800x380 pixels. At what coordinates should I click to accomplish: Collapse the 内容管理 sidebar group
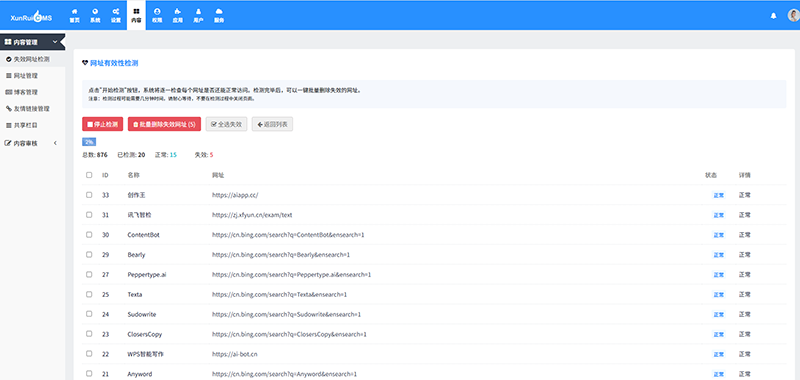tap(33, 42)
